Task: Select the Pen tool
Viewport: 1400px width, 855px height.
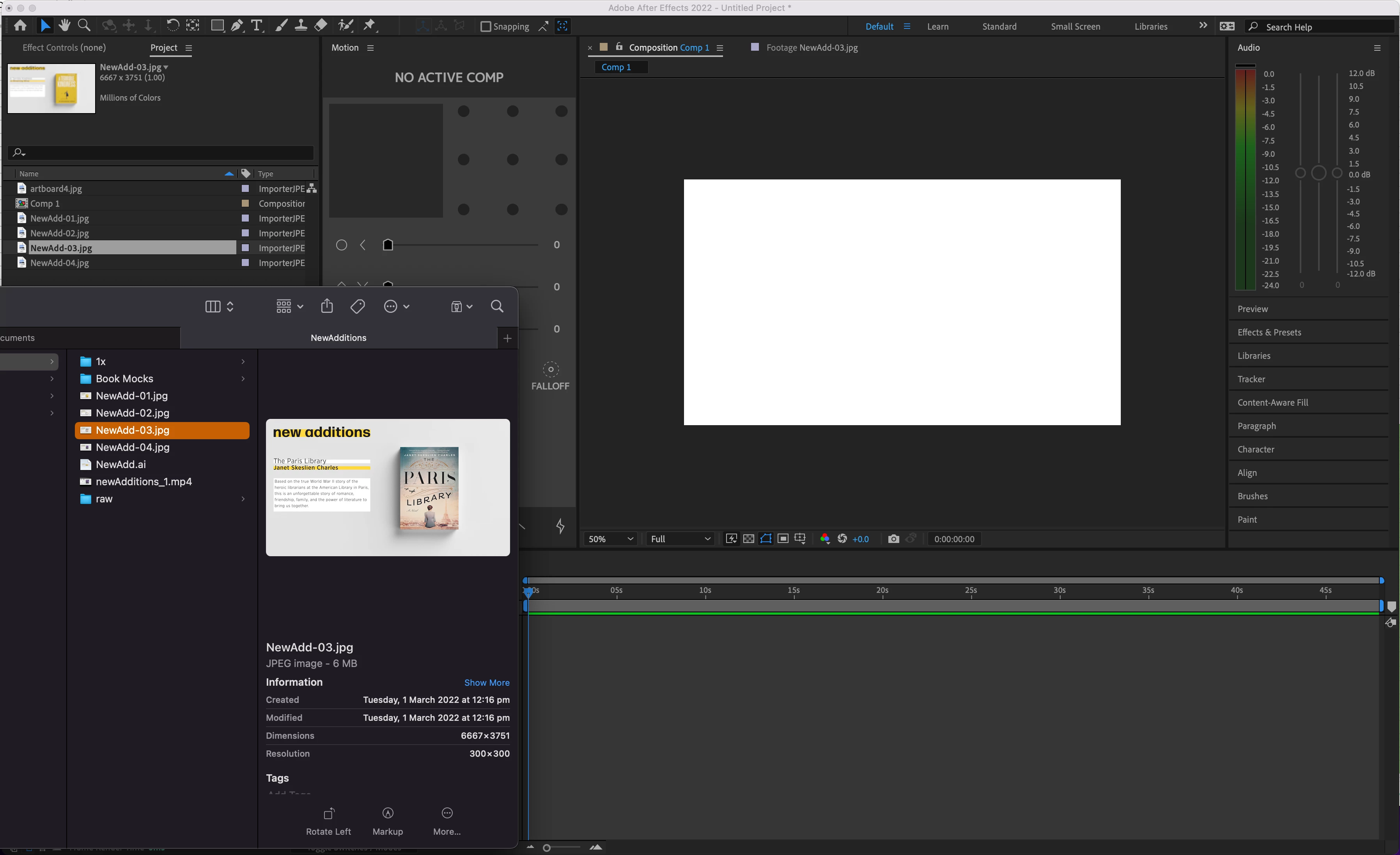Action: click(x=237, y=26)
